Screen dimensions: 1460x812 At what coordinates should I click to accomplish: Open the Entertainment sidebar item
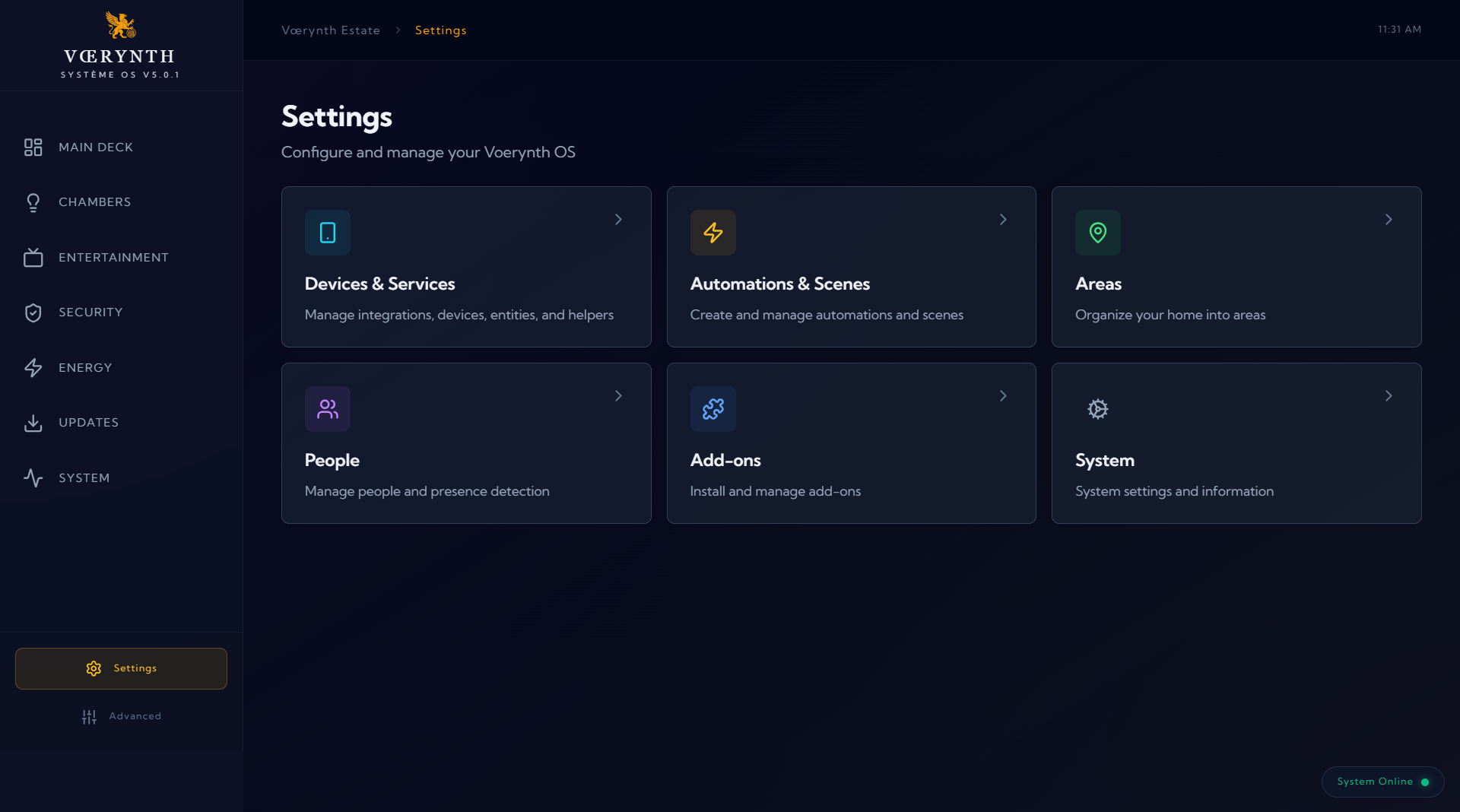113,258
